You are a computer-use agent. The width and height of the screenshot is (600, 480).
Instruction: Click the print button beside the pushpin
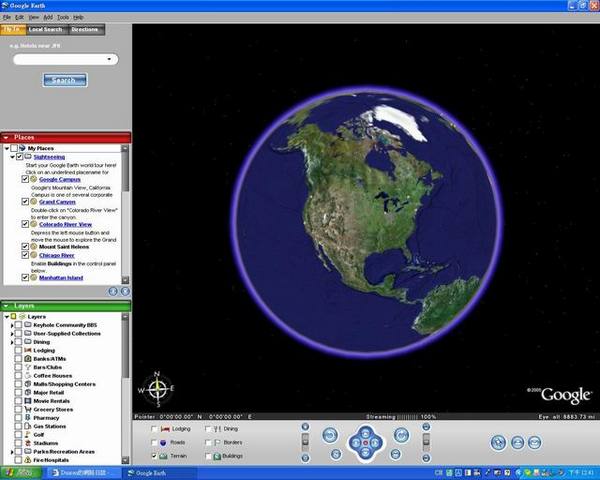[x=517, y=442]
